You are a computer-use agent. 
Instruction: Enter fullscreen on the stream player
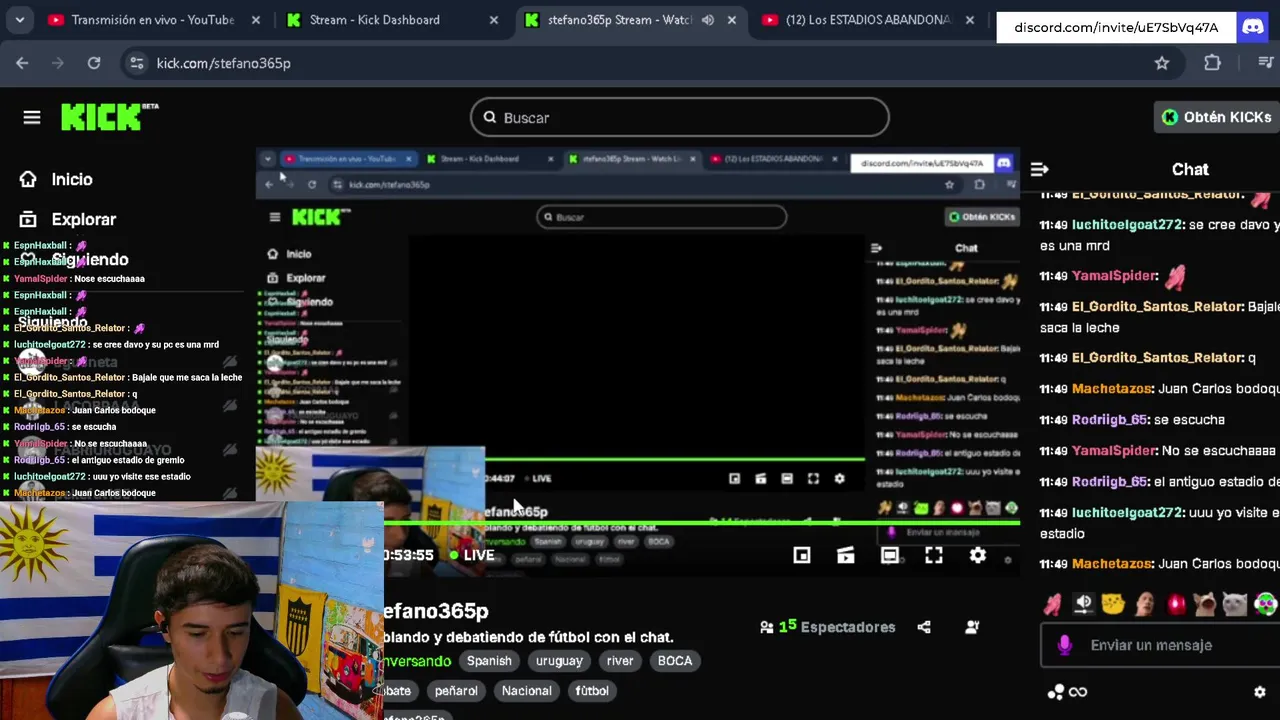(934, 555)
